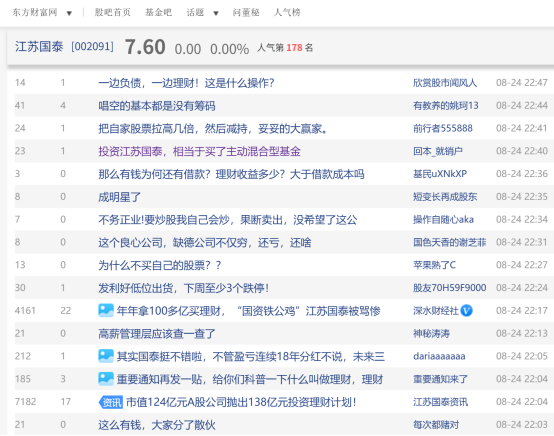This screenshot has height=436, width=554.
Task: Open post '其实国泰挺不错啦'
Action: pos(251,357)
